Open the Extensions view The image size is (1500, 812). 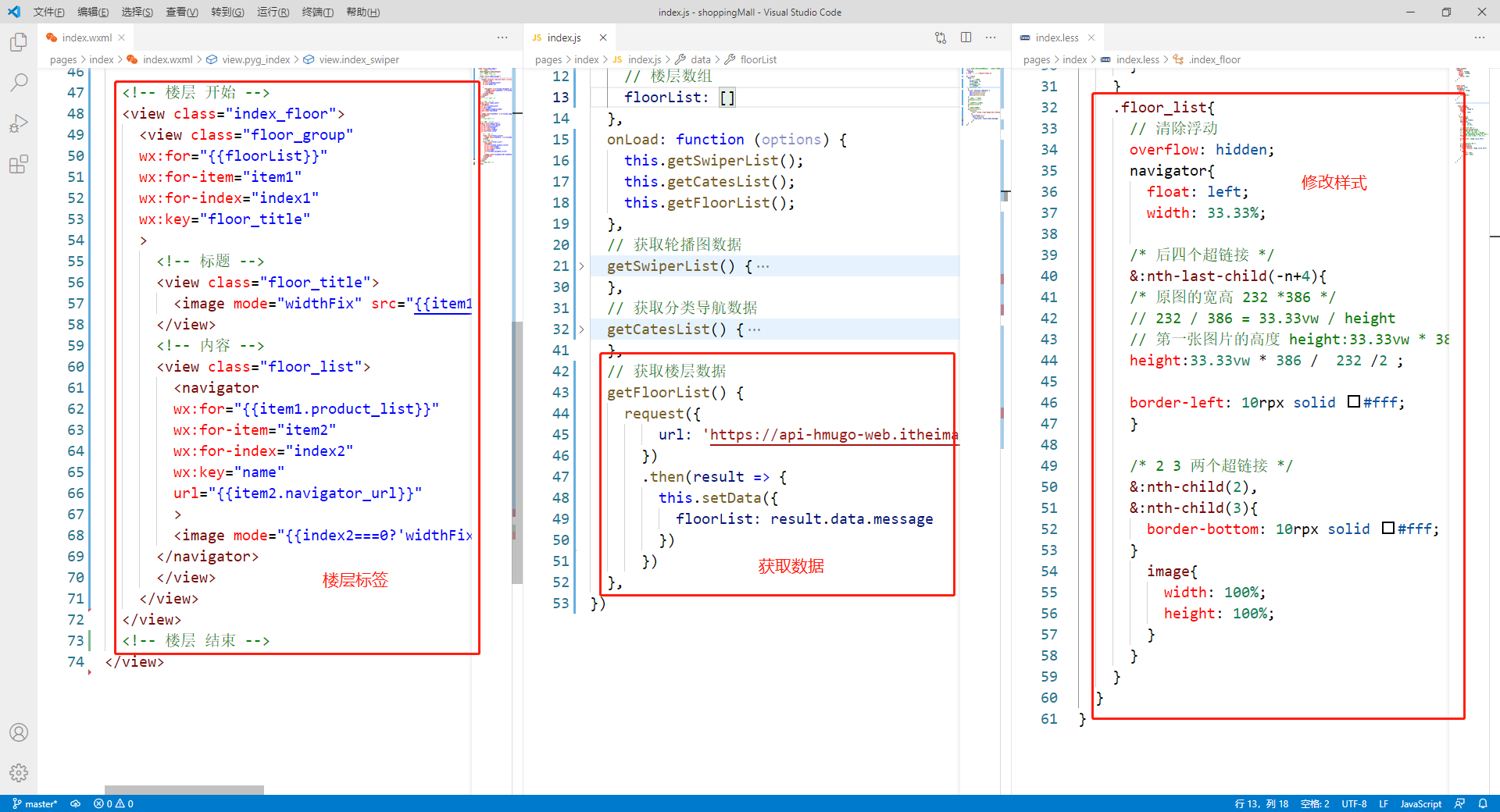[x=19, y=164]
